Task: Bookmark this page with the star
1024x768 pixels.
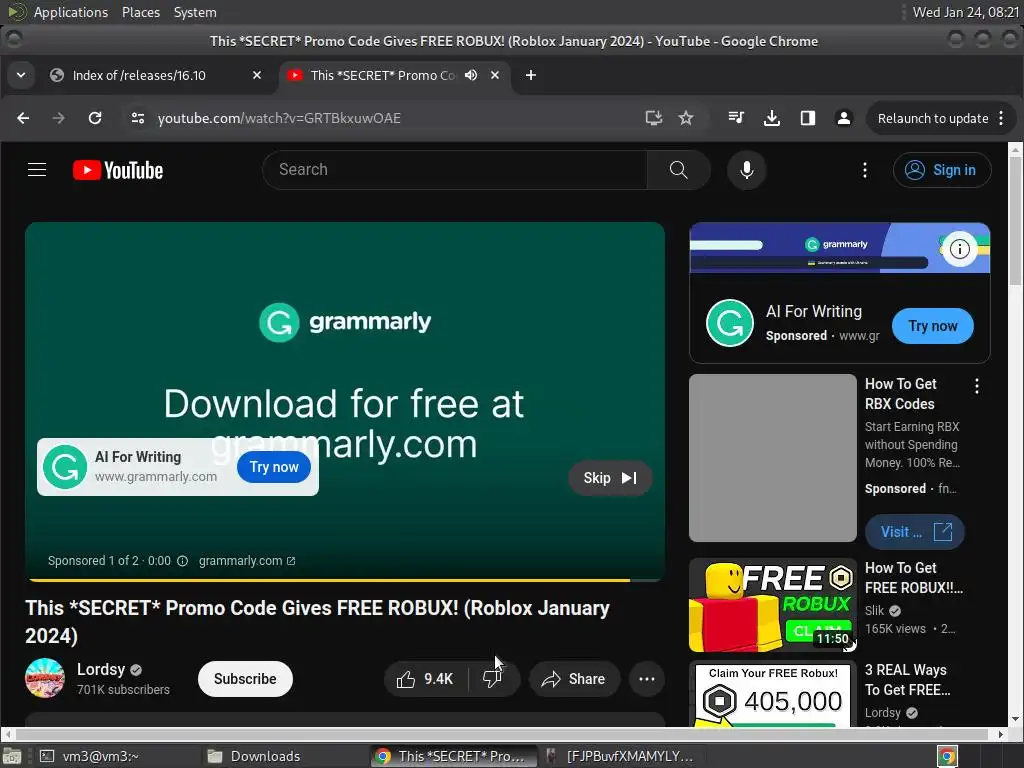Action: point(686,118)
